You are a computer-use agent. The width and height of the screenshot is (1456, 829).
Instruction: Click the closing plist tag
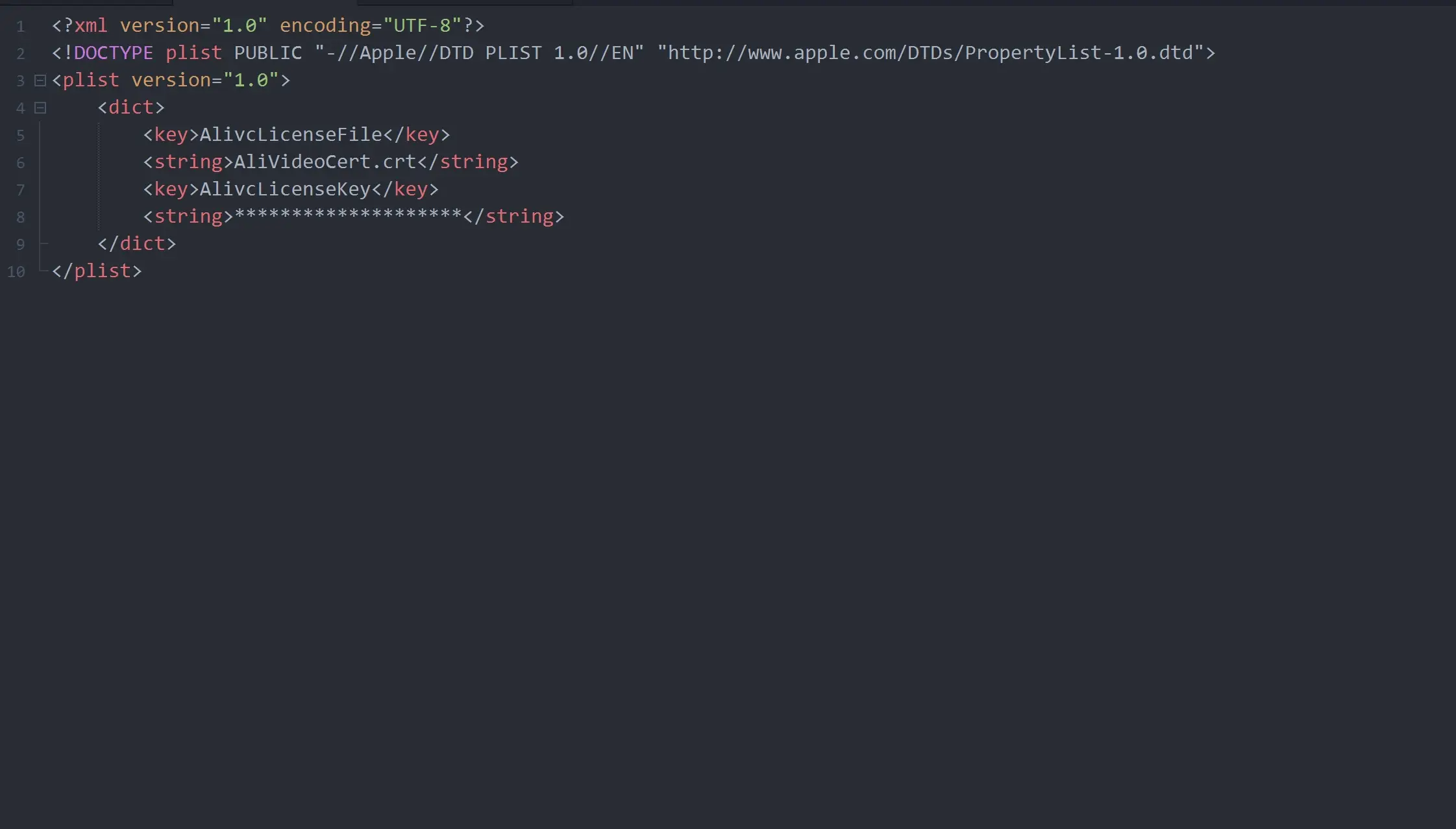(x=97, y=271)
